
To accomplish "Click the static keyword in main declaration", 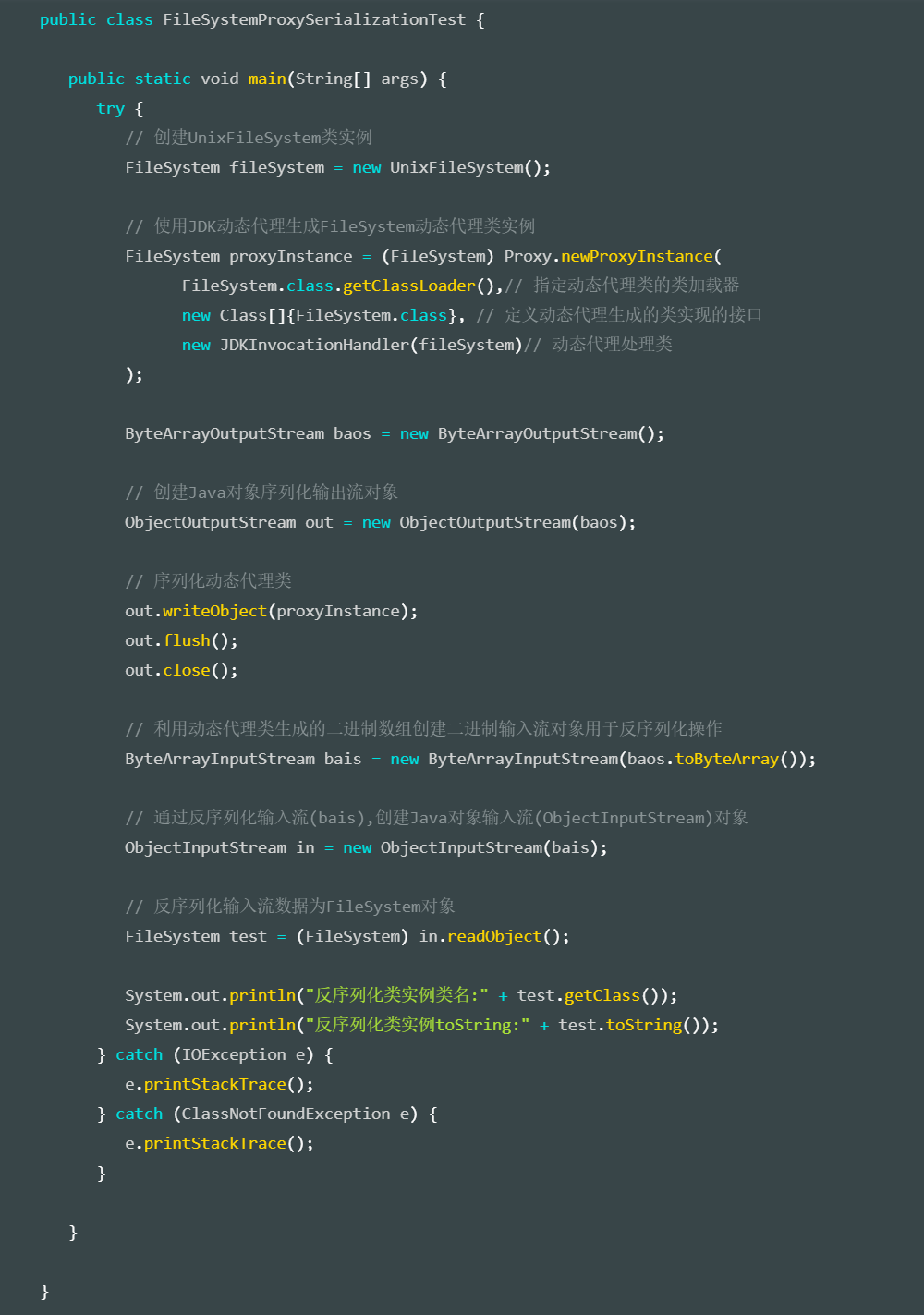I will 163,79.
